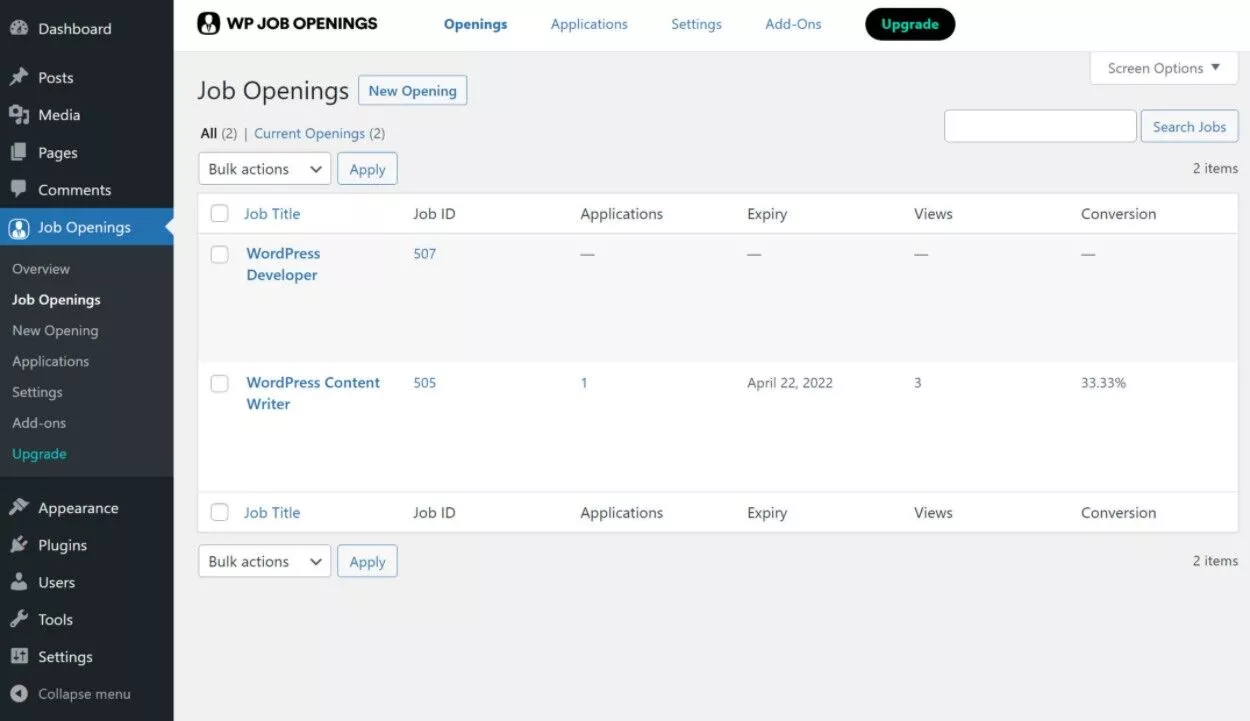1250x721 pixels.
Task: Select Job Openings submenu item
Action: [56, 300]
